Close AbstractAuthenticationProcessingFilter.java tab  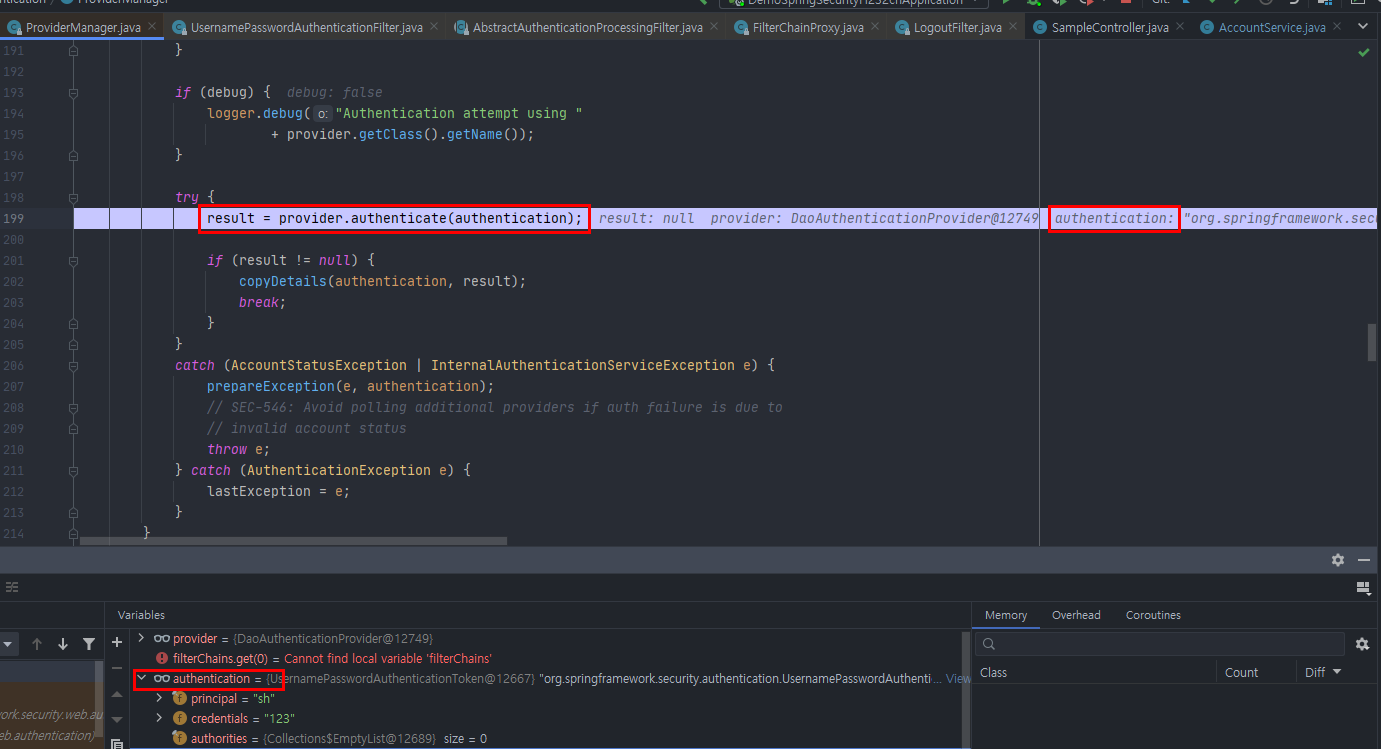pos(714,27)
